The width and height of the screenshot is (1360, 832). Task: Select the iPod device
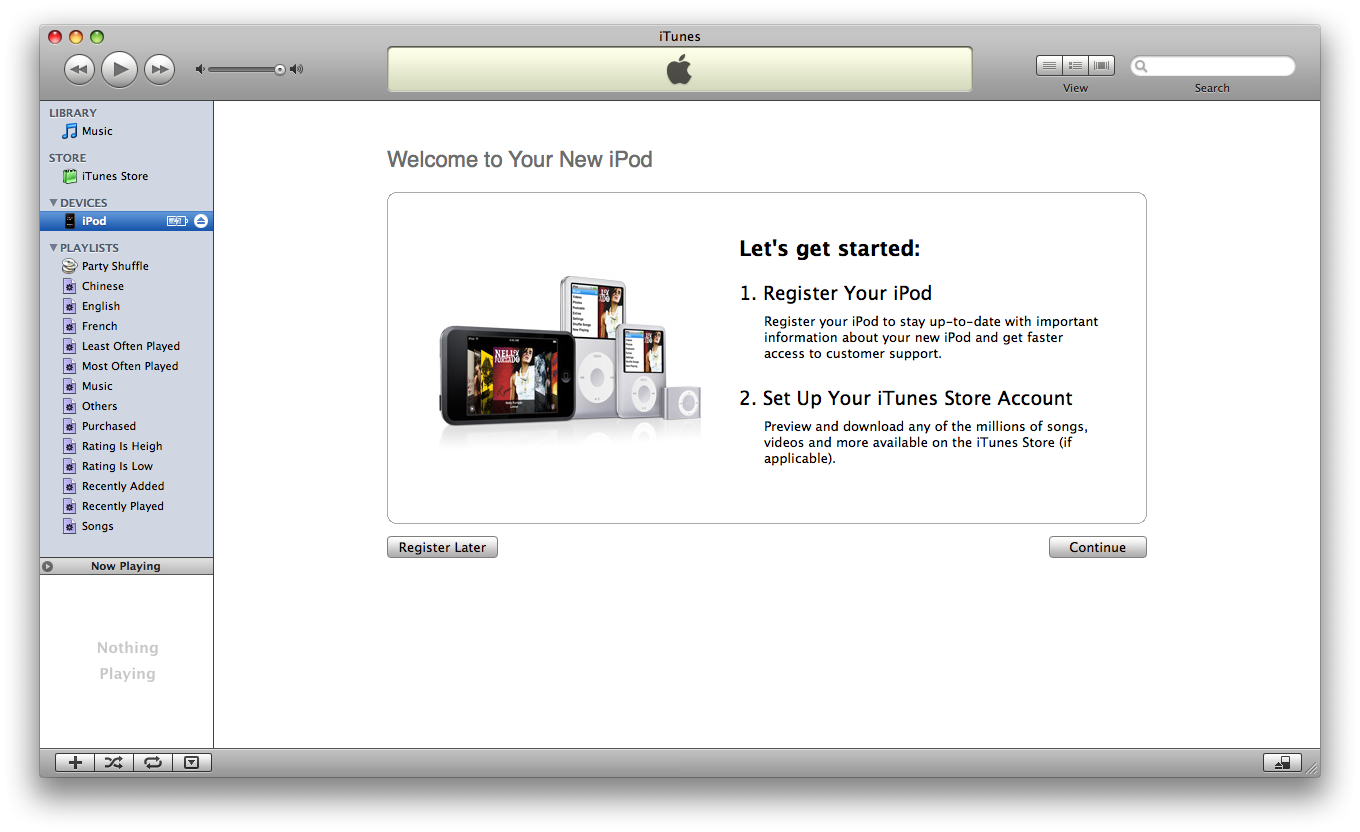pyautogui.click(x=126, y=221)
